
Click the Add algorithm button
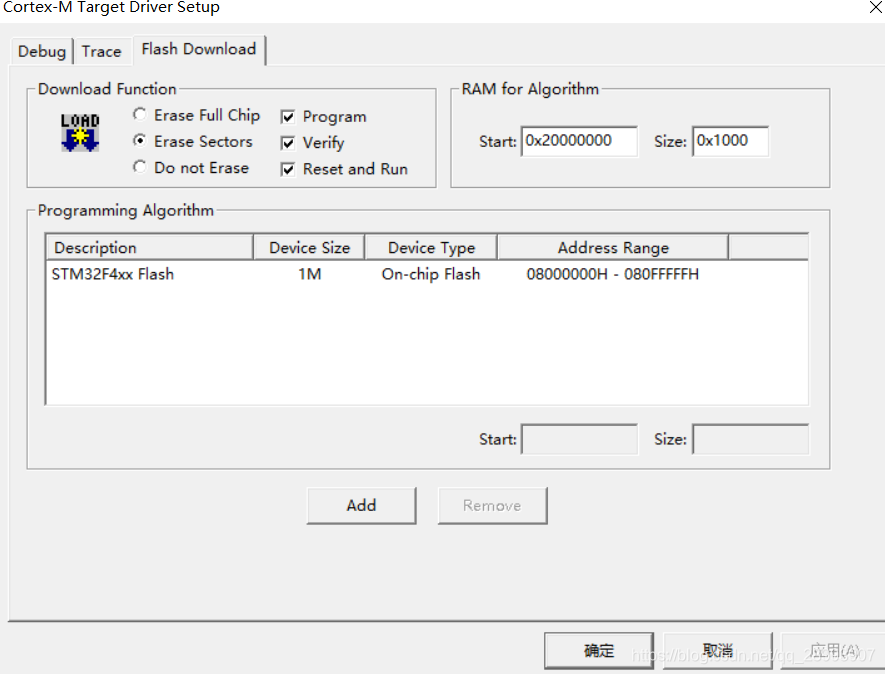coord(361,505)
